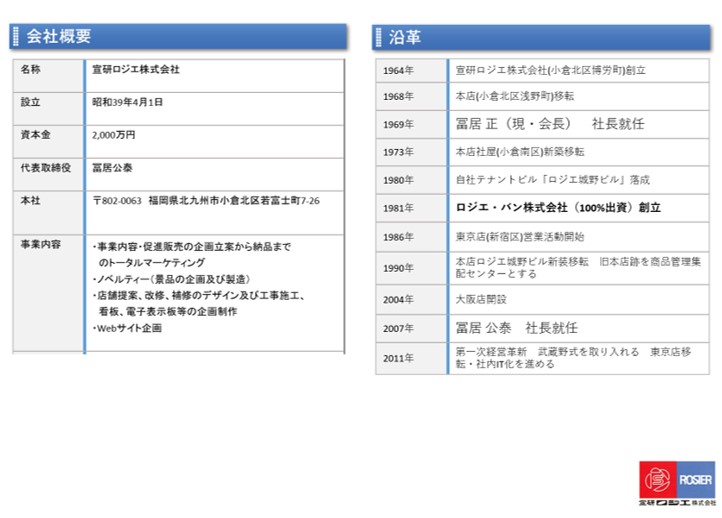
Task: Click the 1968年 year cell
Action: point(411,97)
